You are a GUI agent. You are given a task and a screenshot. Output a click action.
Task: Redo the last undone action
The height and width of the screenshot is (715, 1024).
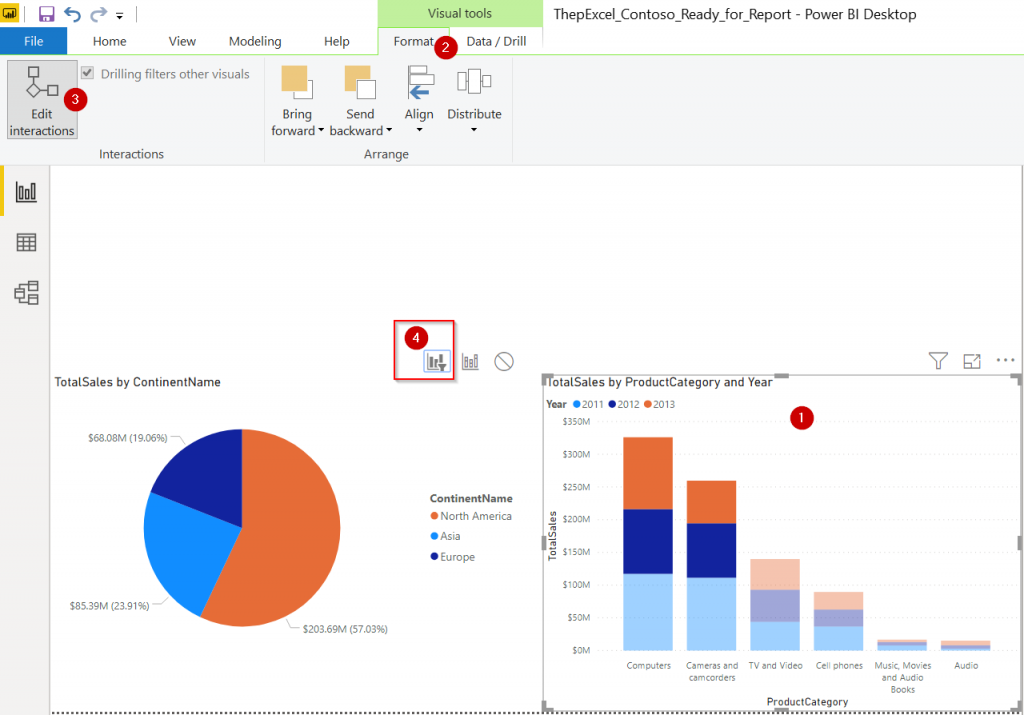[98, 14]
